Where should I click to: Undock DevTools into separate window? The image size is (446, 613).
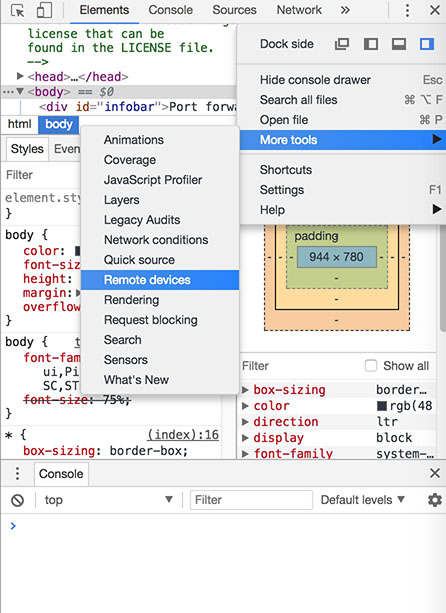pos(342,44)
